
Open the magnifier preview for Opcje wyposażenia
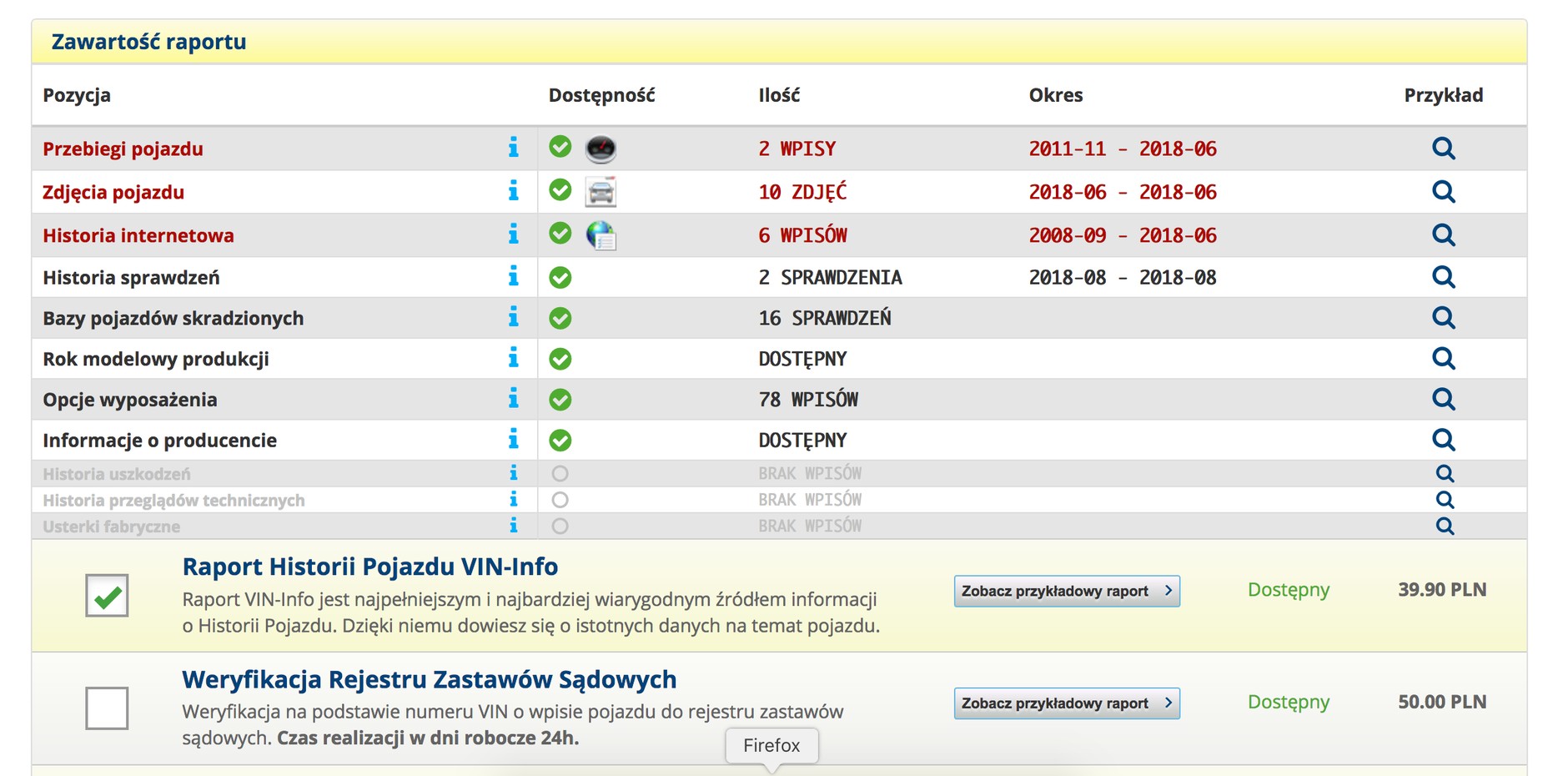1444,399
